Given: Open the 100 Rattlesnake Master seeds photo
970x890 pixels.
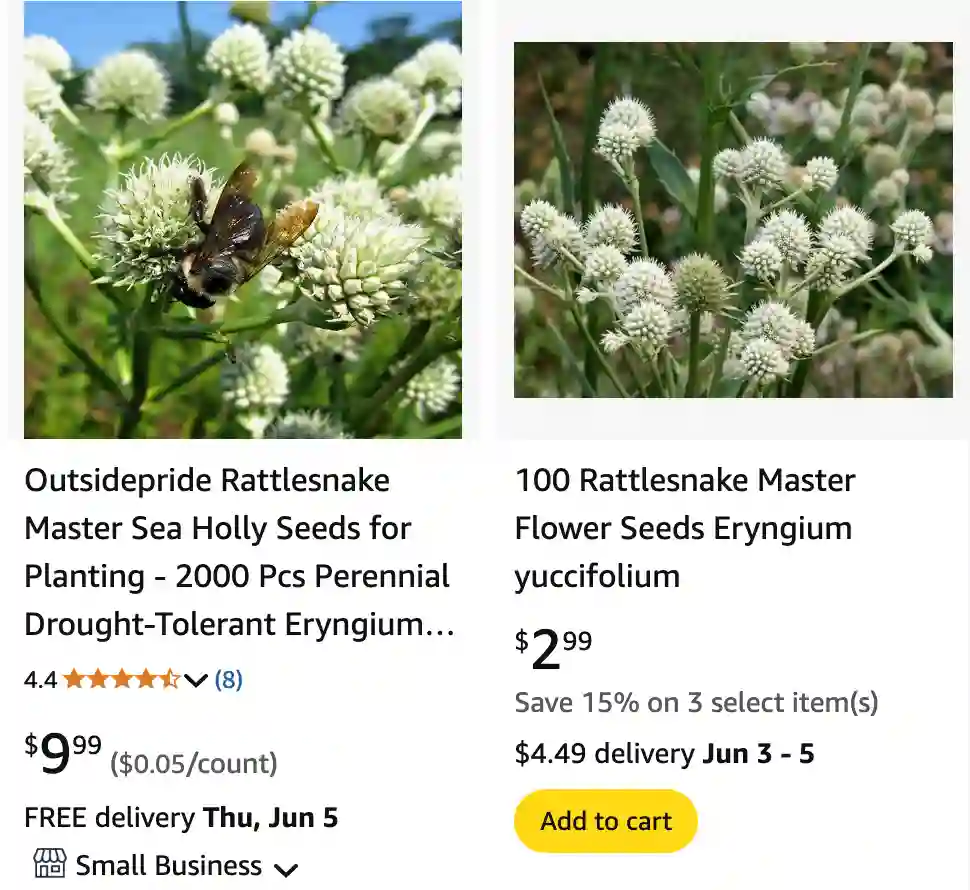Looking at the screenshot, I should pyautogui.click(x=732, y=218).
